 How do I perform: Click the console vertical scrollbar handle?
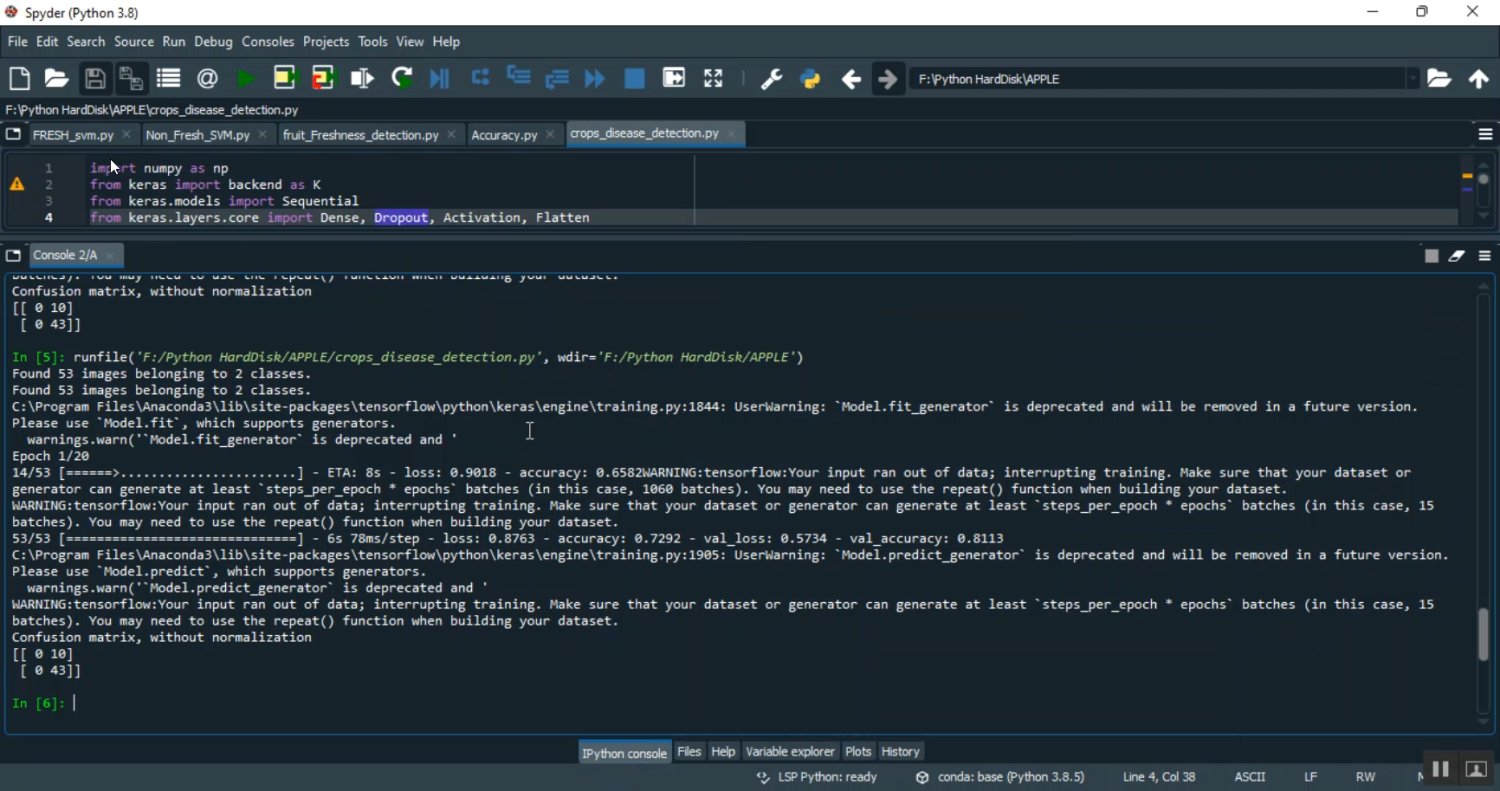point(1483,634)
